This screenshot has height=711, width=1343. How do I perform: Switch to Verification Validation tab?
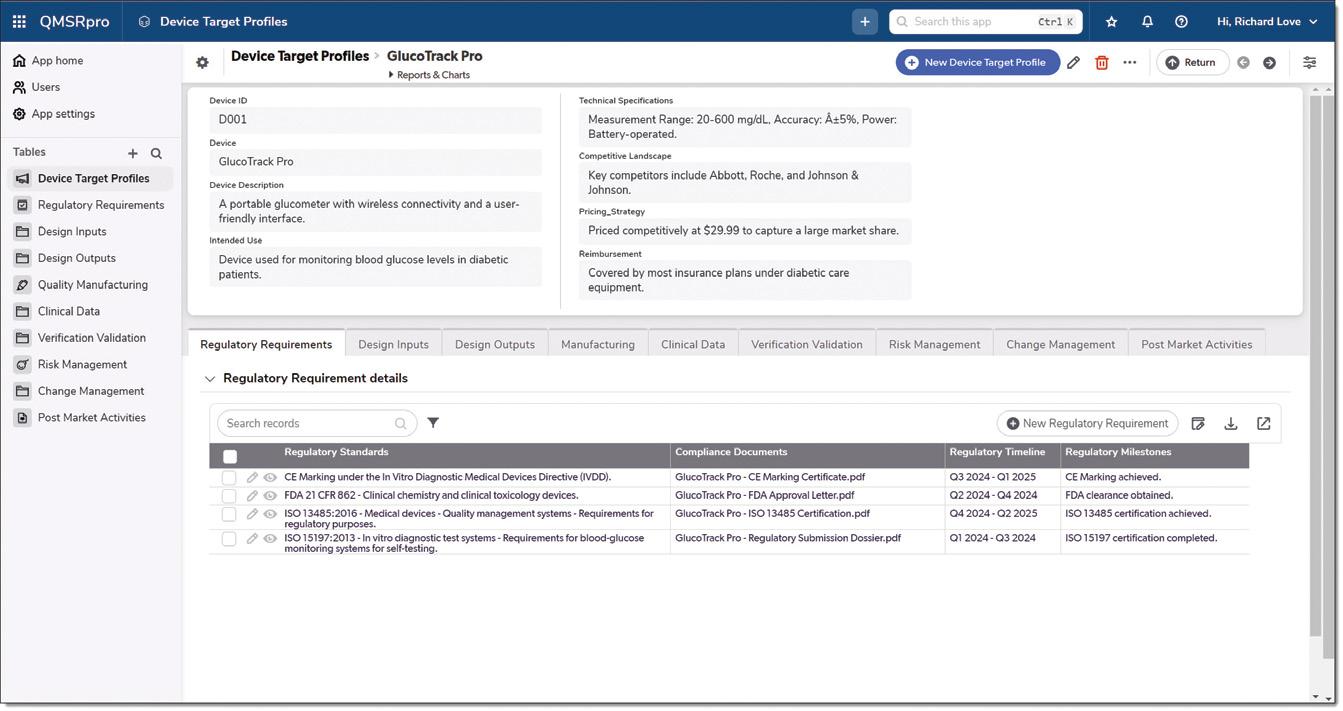click(806, 343)
